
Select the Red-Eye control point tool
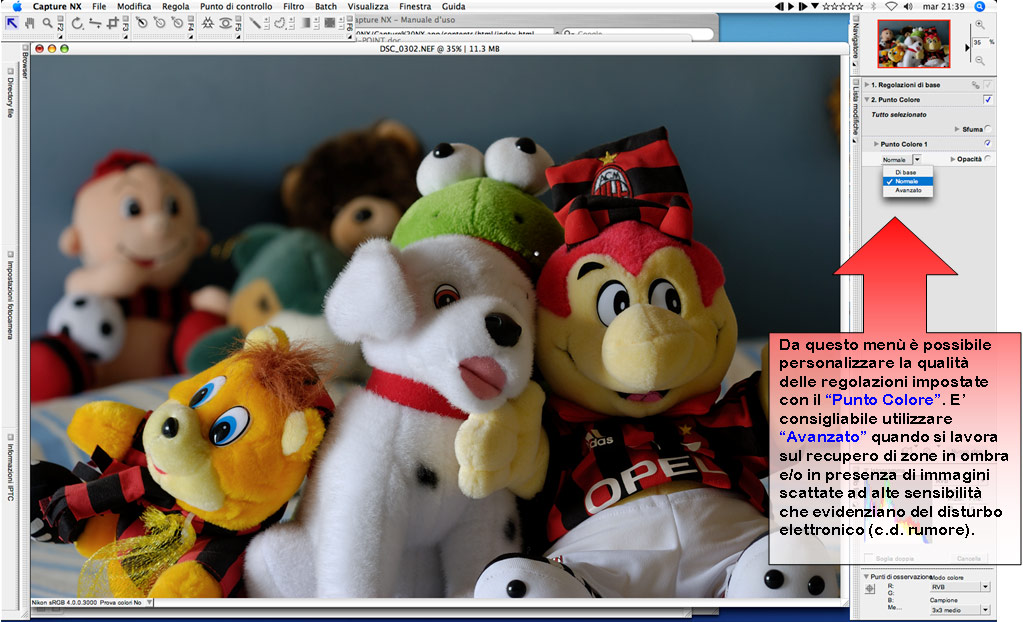[225, 23]
